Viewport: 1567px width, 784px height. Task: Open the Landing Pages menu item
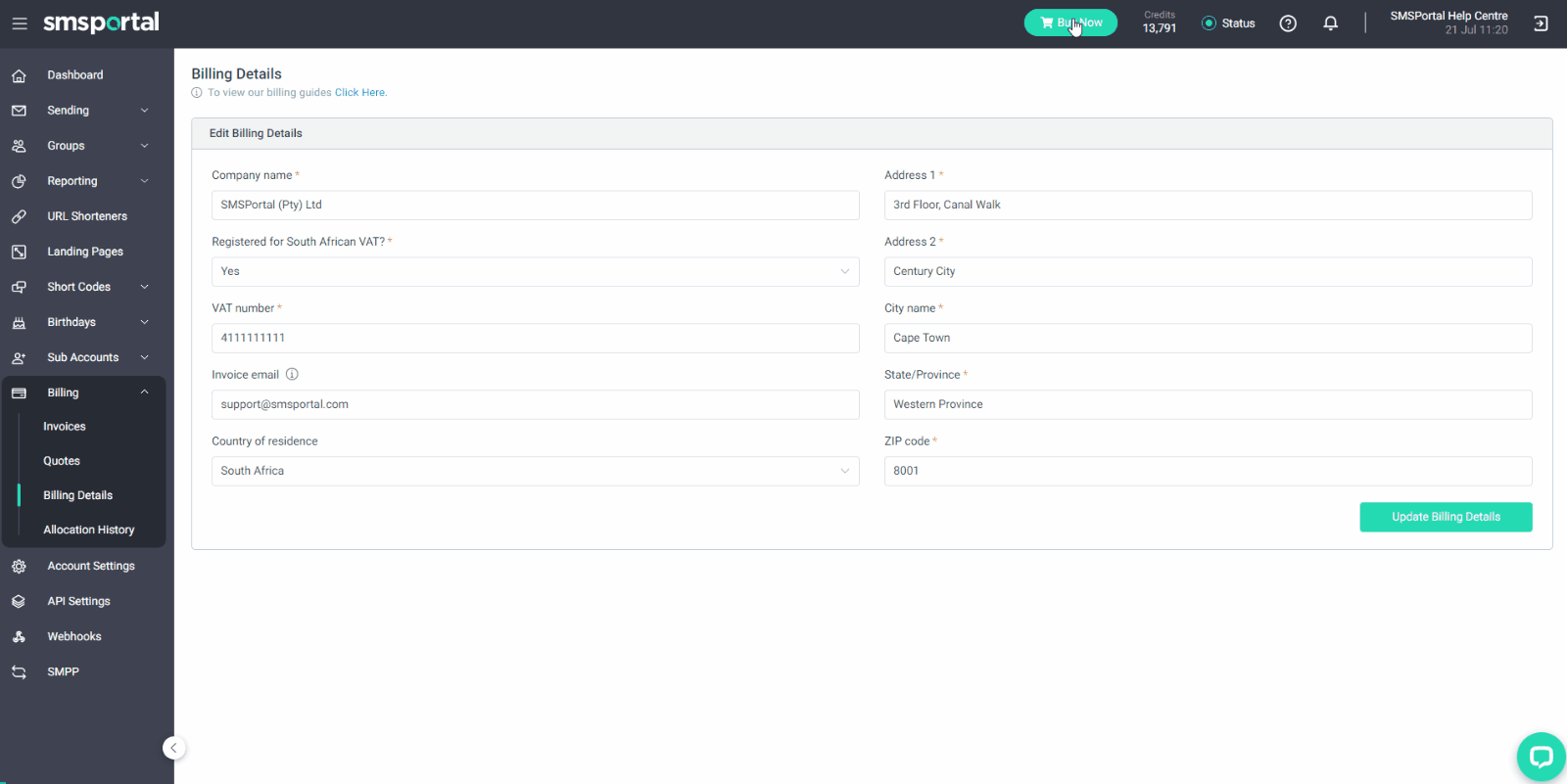point(85,252)
